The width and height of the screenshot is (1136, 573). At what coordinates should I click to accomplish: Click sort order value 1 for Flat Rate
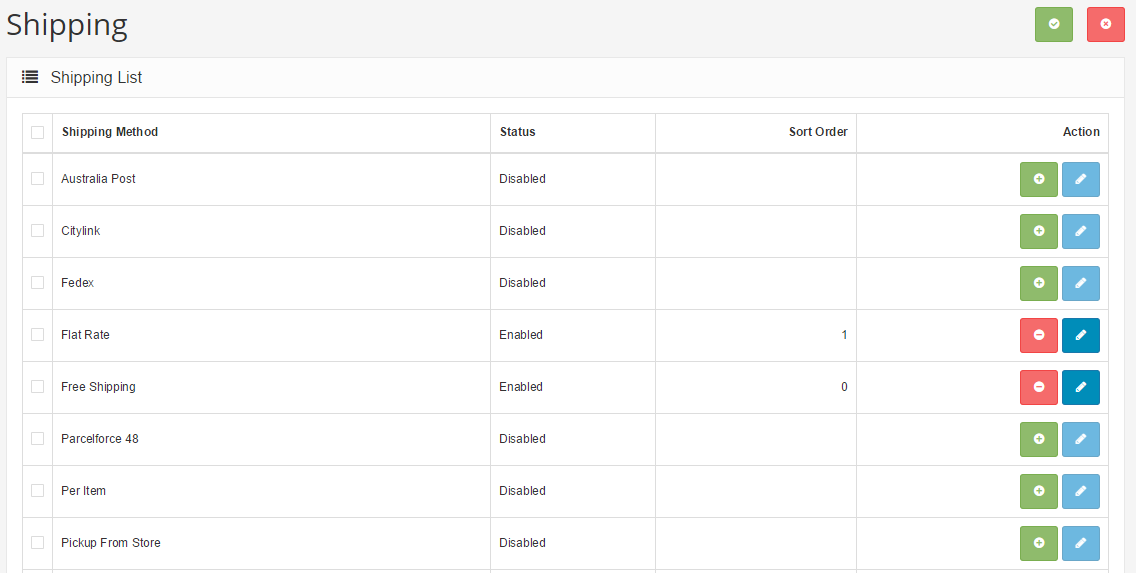(x=844, y=335)
